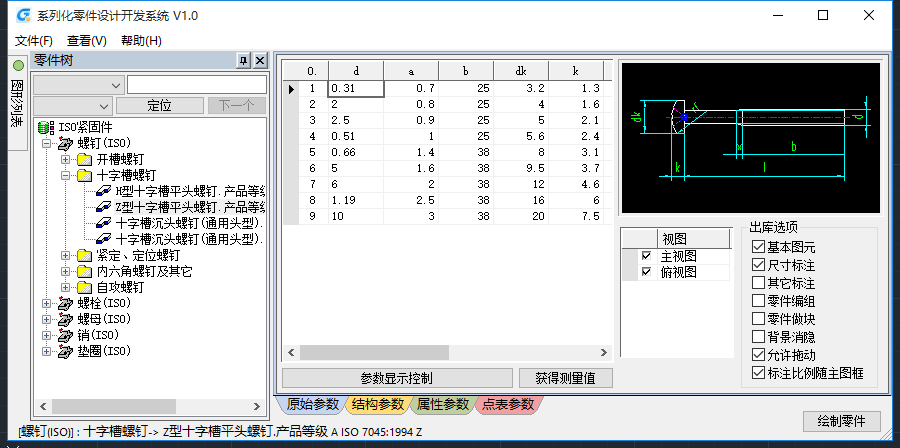Click the 垫圈(ISO) category icon
Viewport: 900px width, 448px height.
click(65, 351)
